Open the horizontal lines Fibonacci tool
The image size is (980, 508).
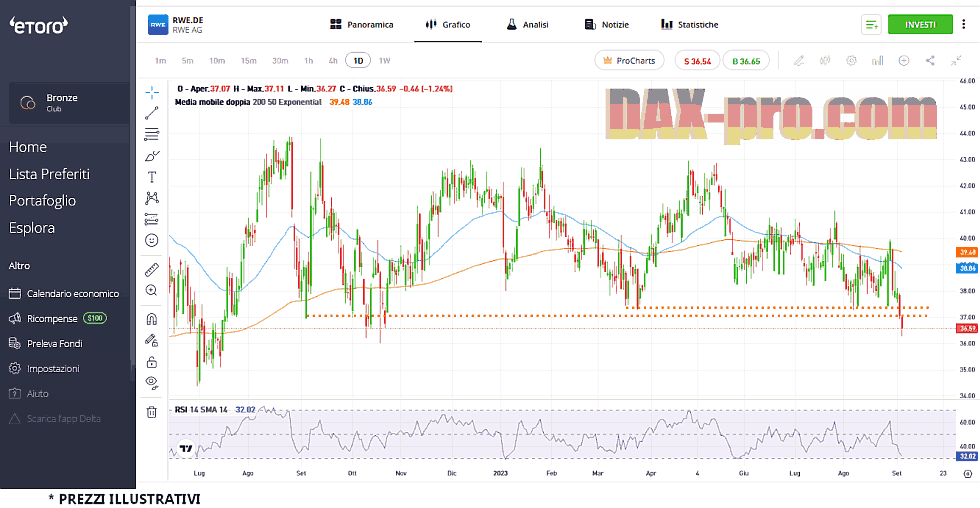tap(152, 134)
